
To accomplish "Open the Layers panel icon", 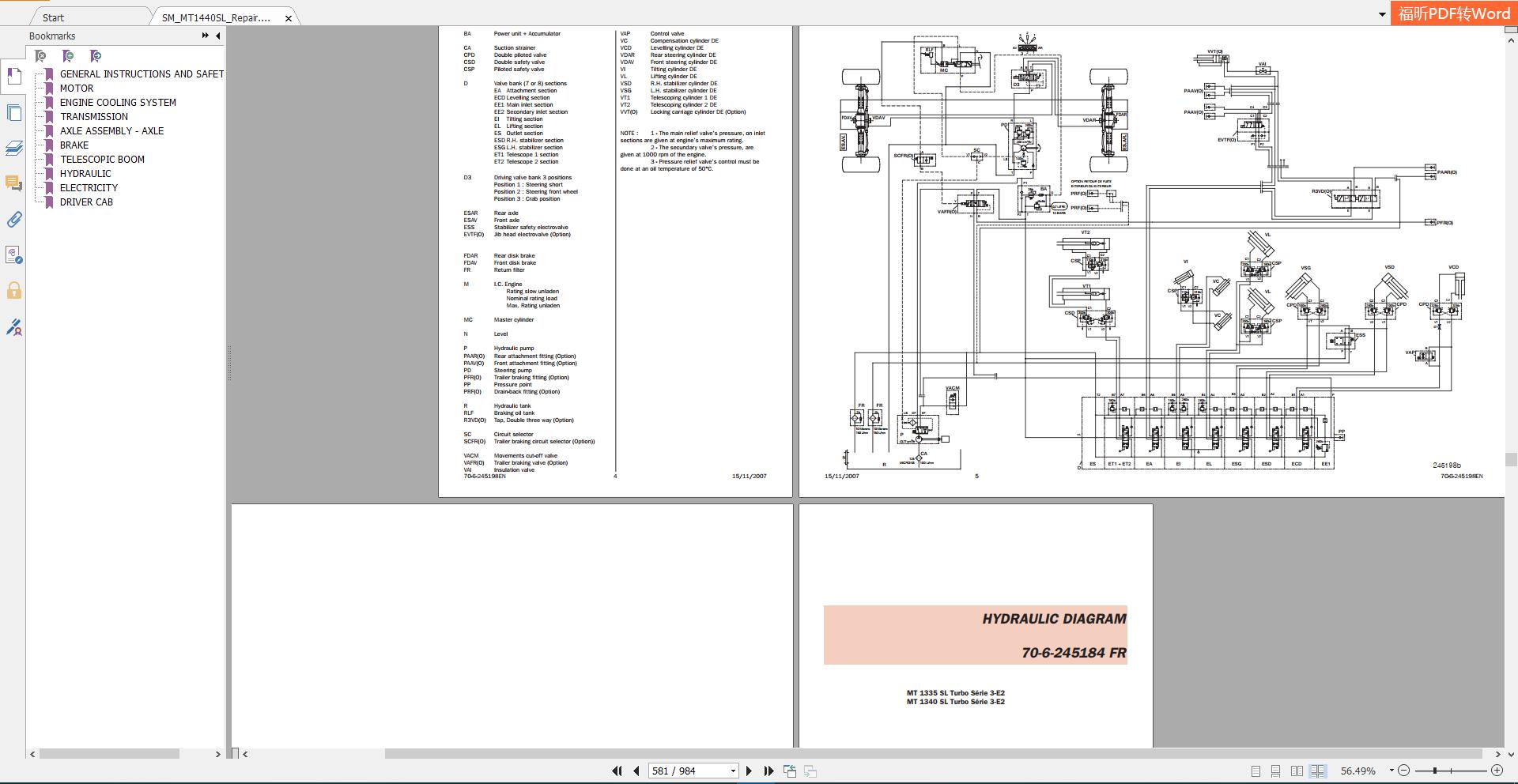I will point(13,148).
